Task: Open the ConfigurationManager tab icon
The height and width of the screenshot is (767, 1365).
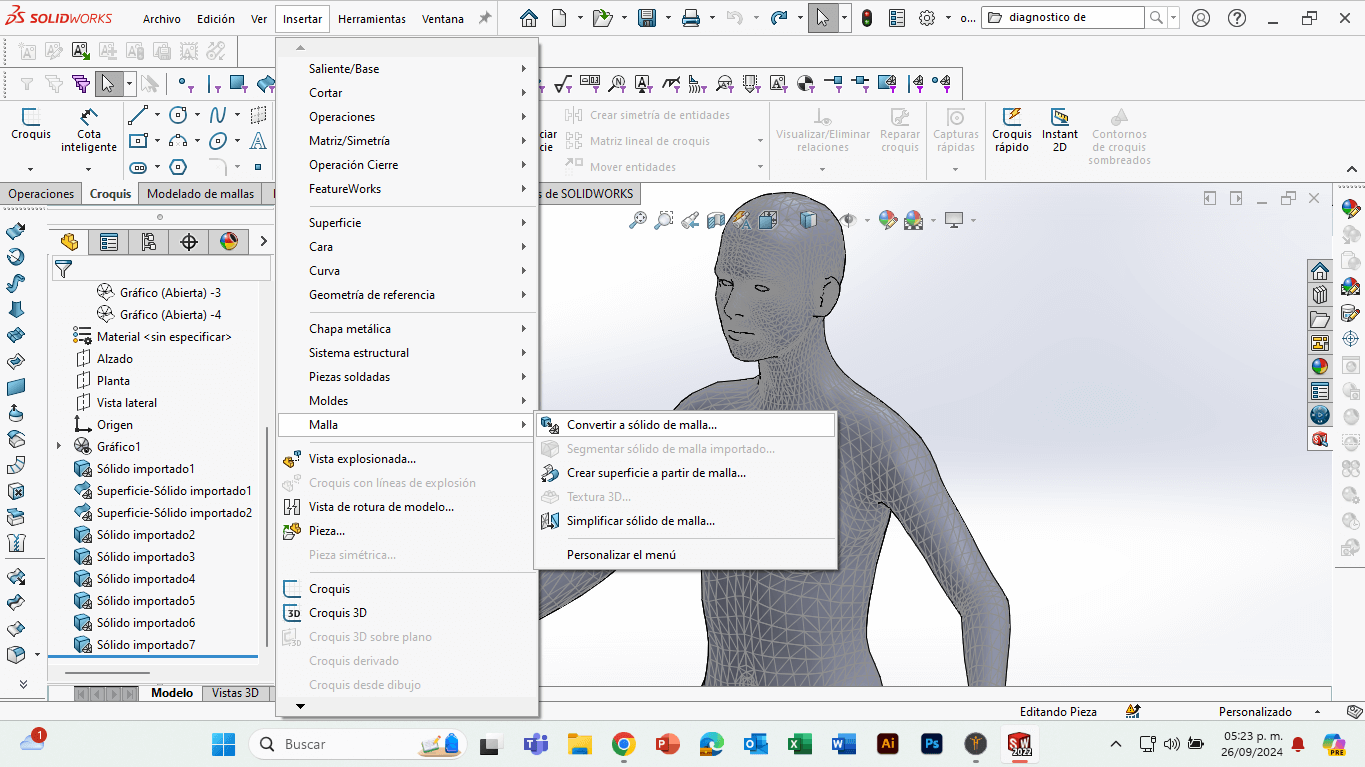Action: [x=149, y=241]
